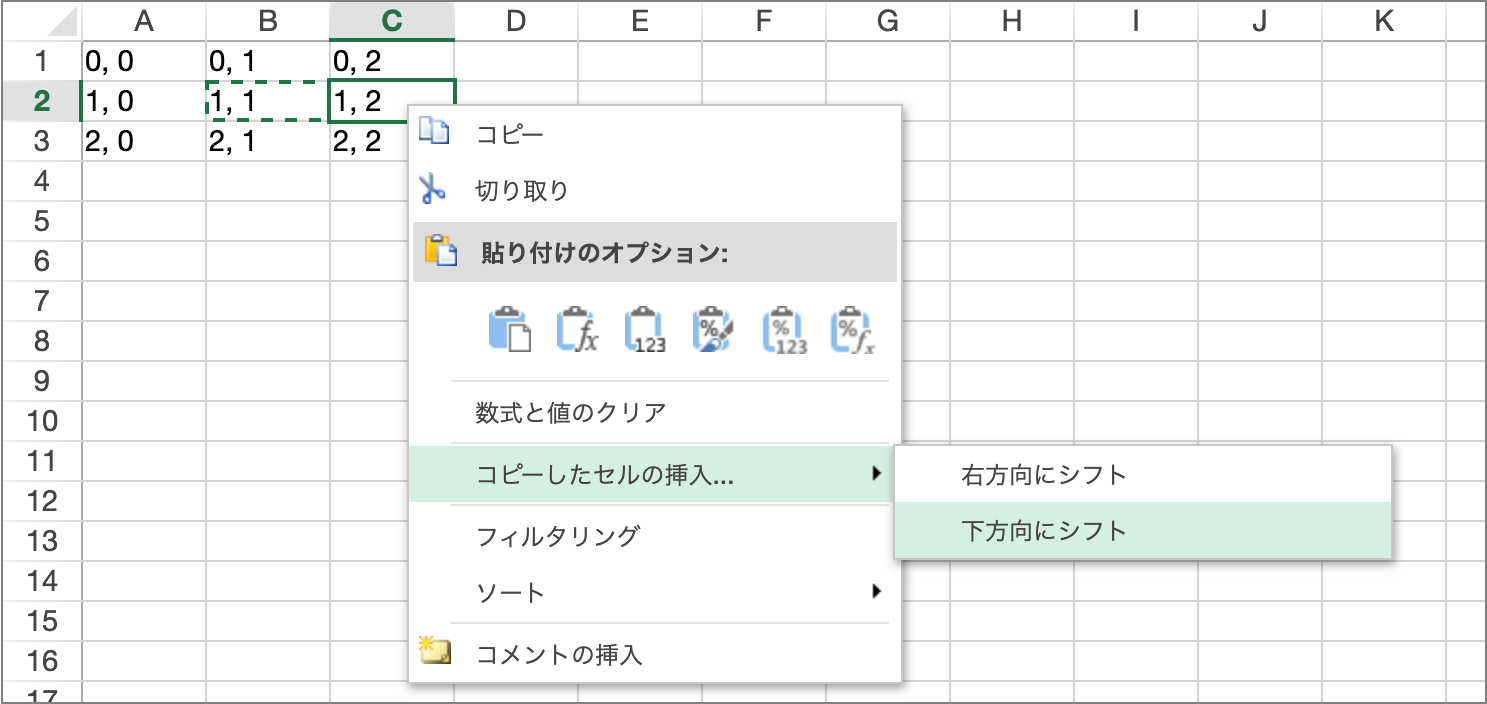
Task: Click copied cell containing "1, 1"
Action: pos(268,101)
